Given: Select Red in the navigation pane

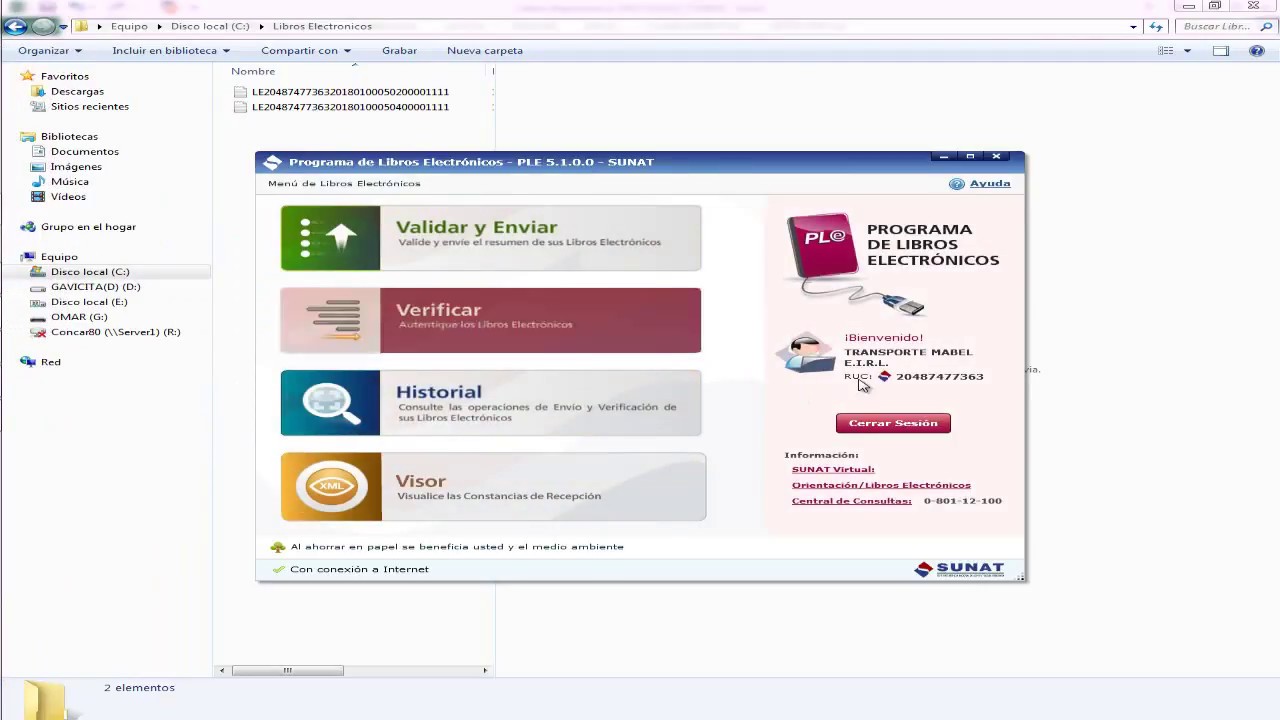Looking at the screenshot, I should 51,361.
